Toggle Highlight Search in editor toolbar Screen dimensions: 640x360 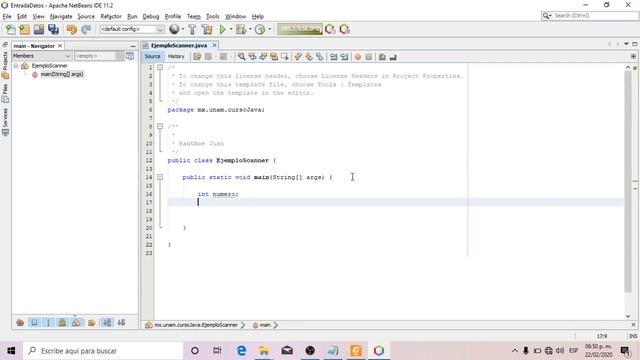pos(274,57)
